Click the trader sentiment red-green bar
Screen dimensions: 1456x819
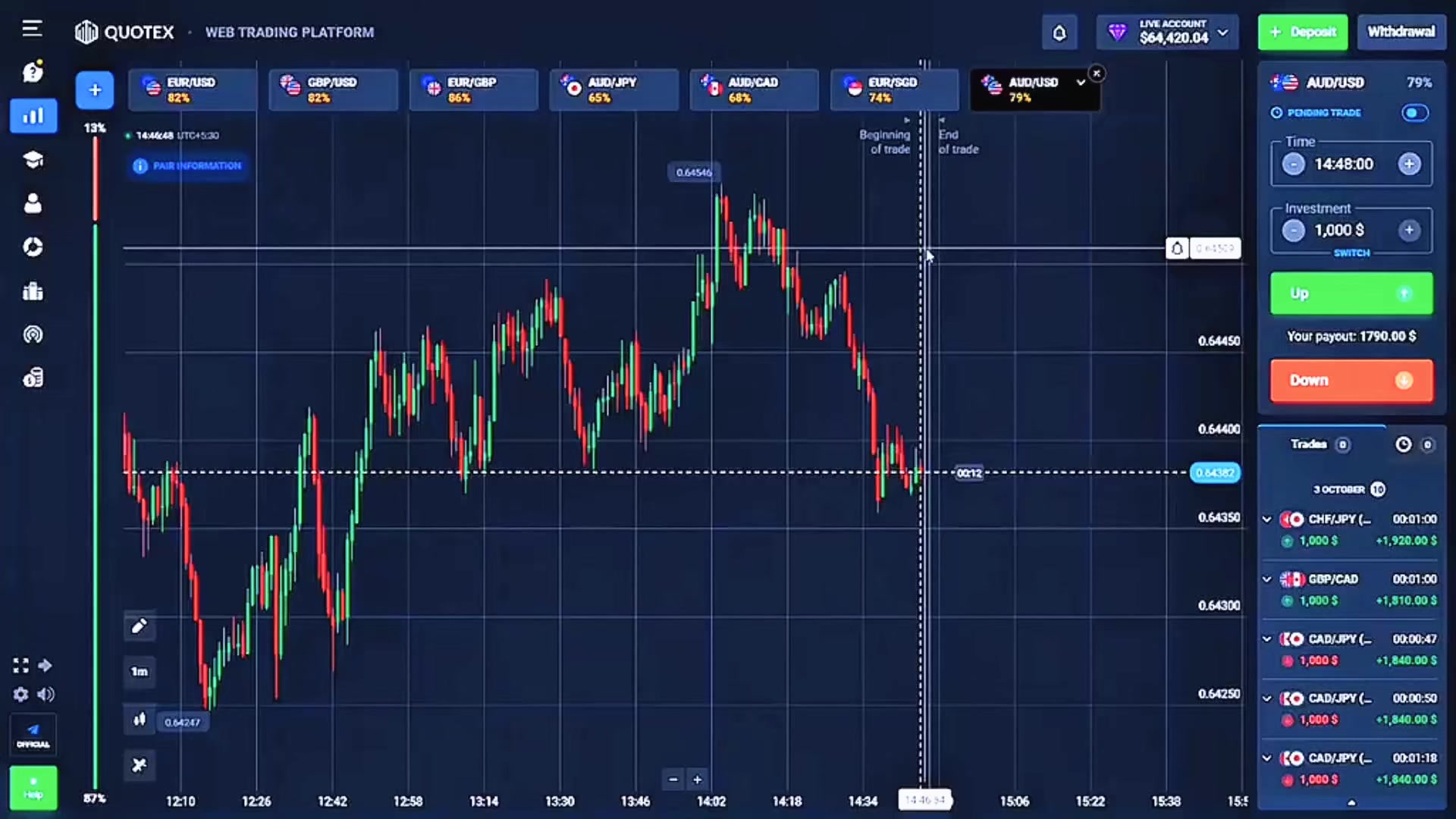coord(96,463)
